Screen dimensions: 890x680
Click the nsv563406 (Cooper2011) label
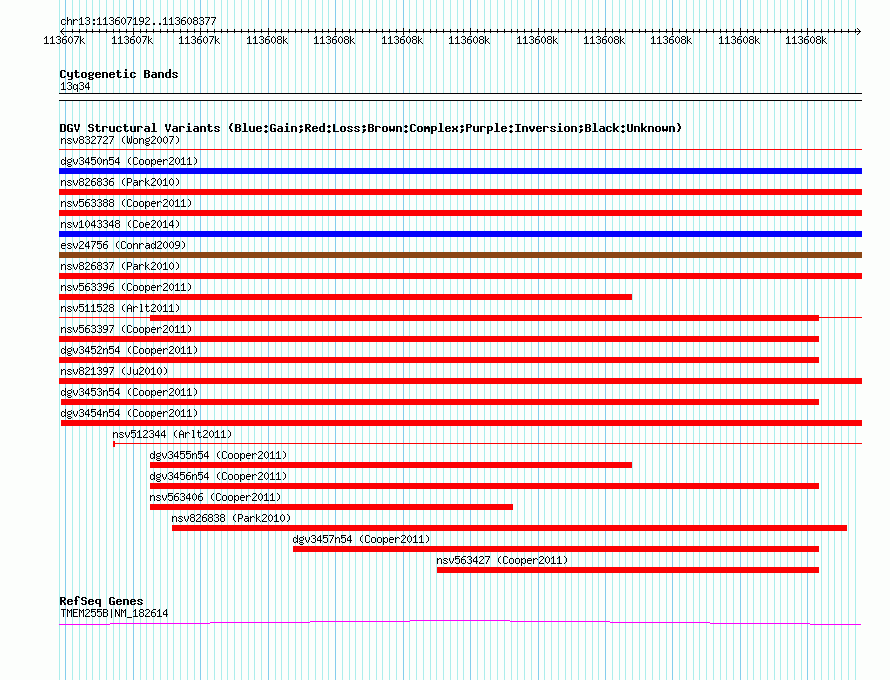pos(215,497)
